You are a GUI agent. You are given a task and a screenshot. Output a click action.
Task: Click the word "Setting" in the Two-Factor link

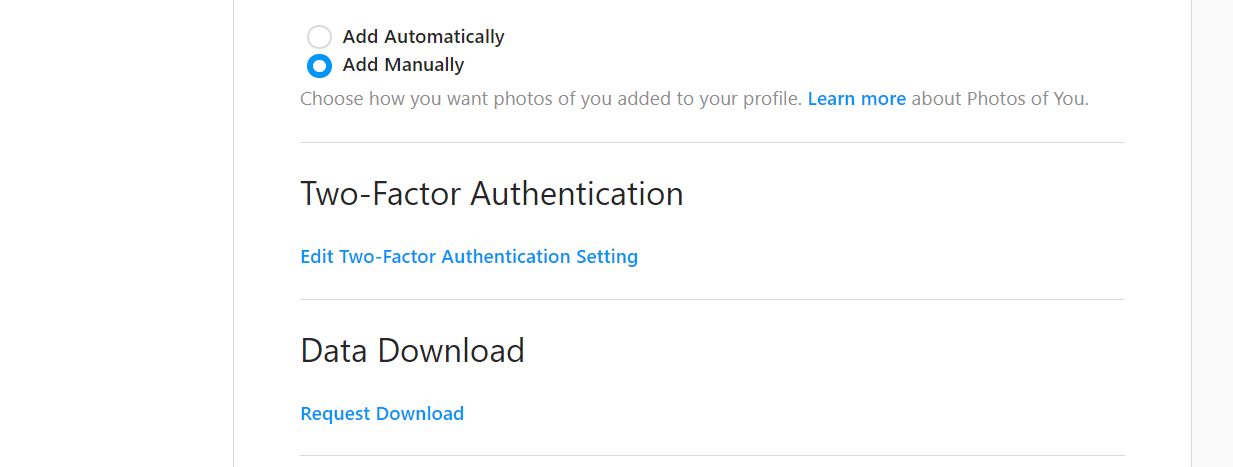point(607,257)
